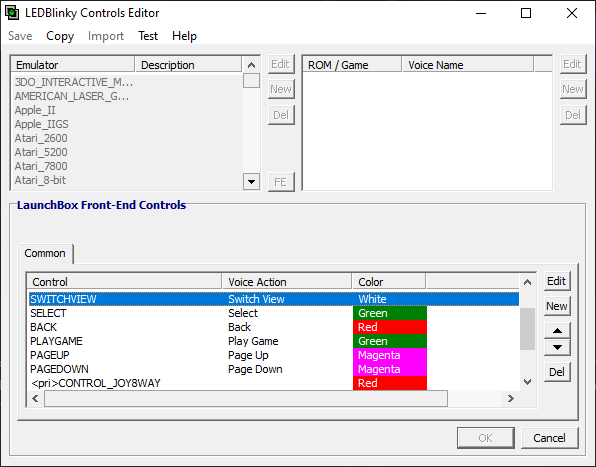Image resolution: width=596 pixels, height=467 pixels.
Task: Move selected control down with arrow button
Action: pos(557,347)
